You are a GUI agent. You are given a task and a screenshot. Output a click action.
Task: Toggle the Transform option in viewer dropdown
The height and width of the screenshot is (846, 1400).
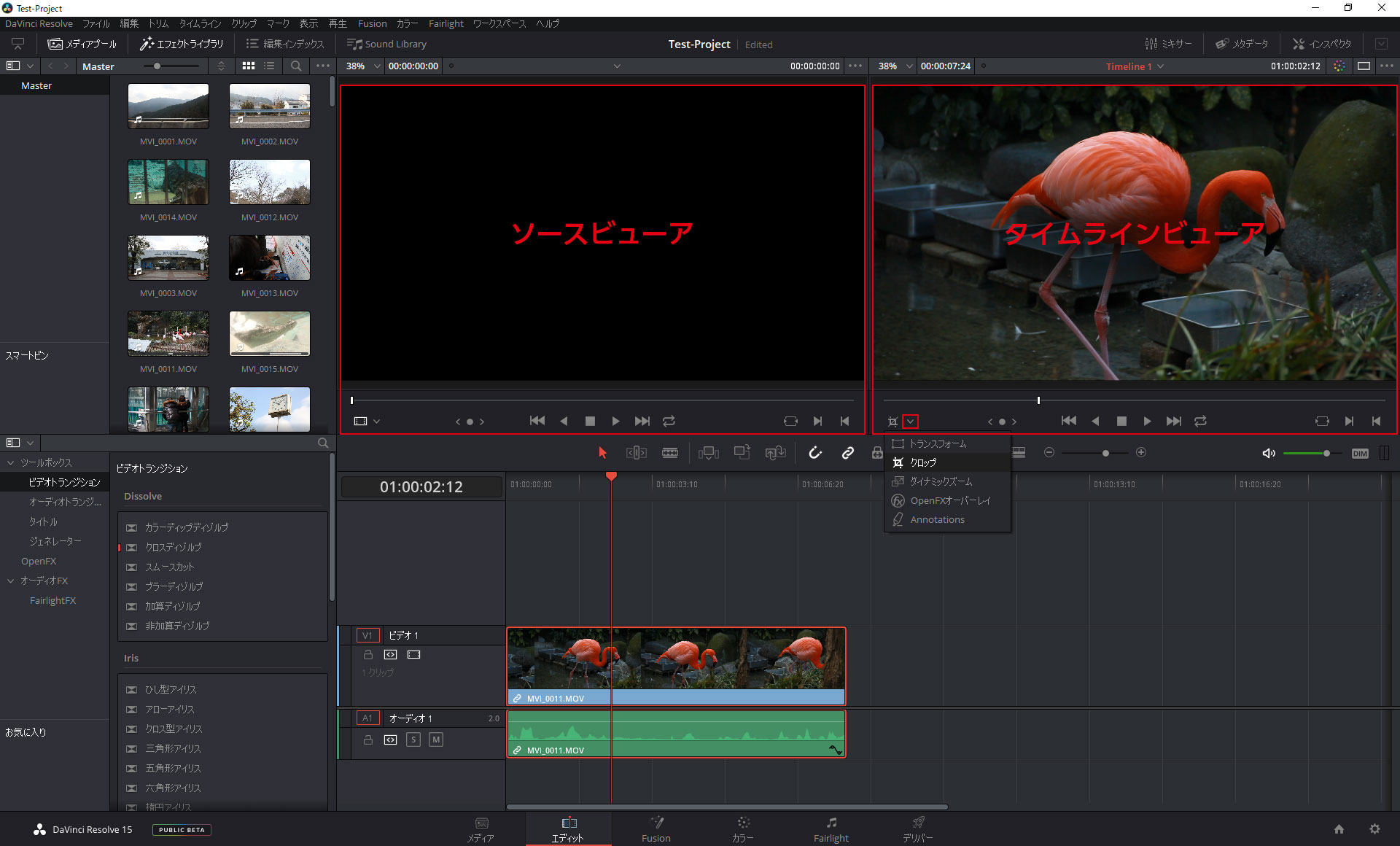[941, 443]
